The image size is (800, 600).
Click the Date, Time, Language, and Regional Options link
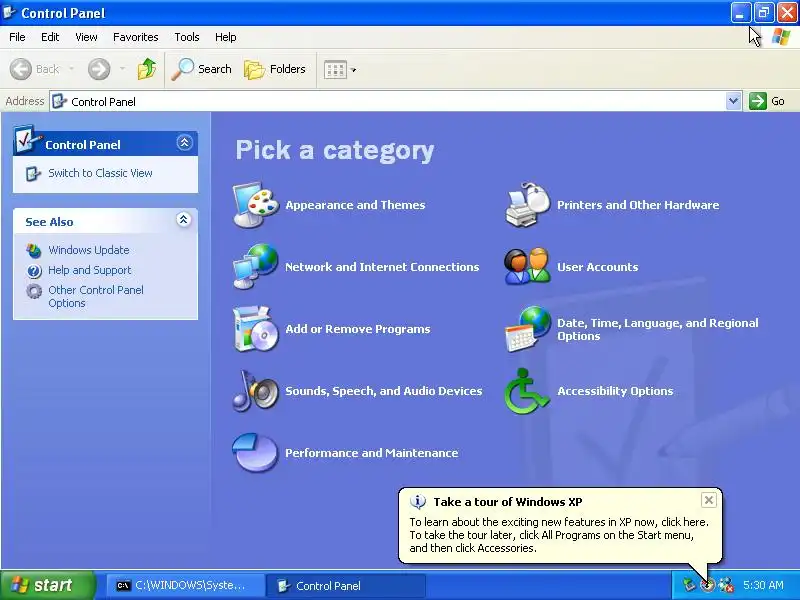658,330
